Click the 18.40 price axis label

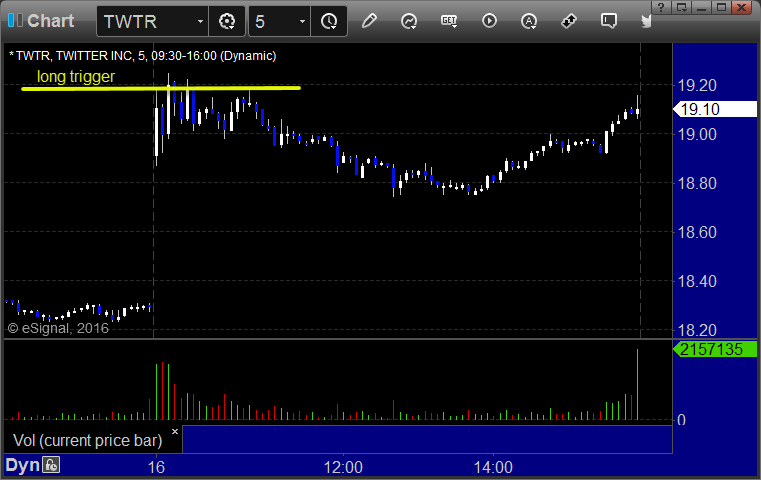pos(697,281)
